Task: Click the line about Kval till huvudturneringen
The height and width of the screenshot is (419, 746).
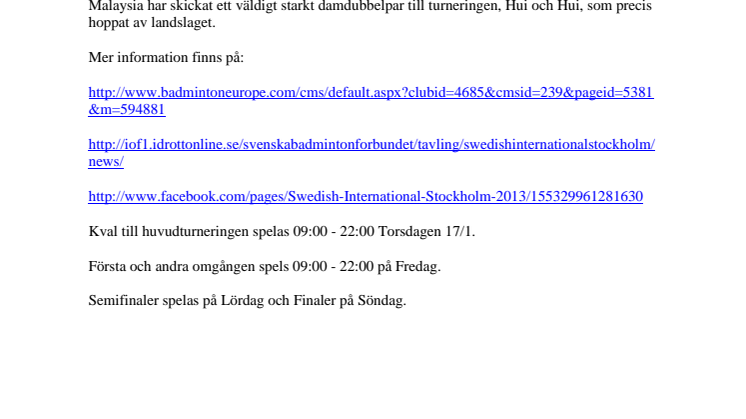Action: pos(282,232)
